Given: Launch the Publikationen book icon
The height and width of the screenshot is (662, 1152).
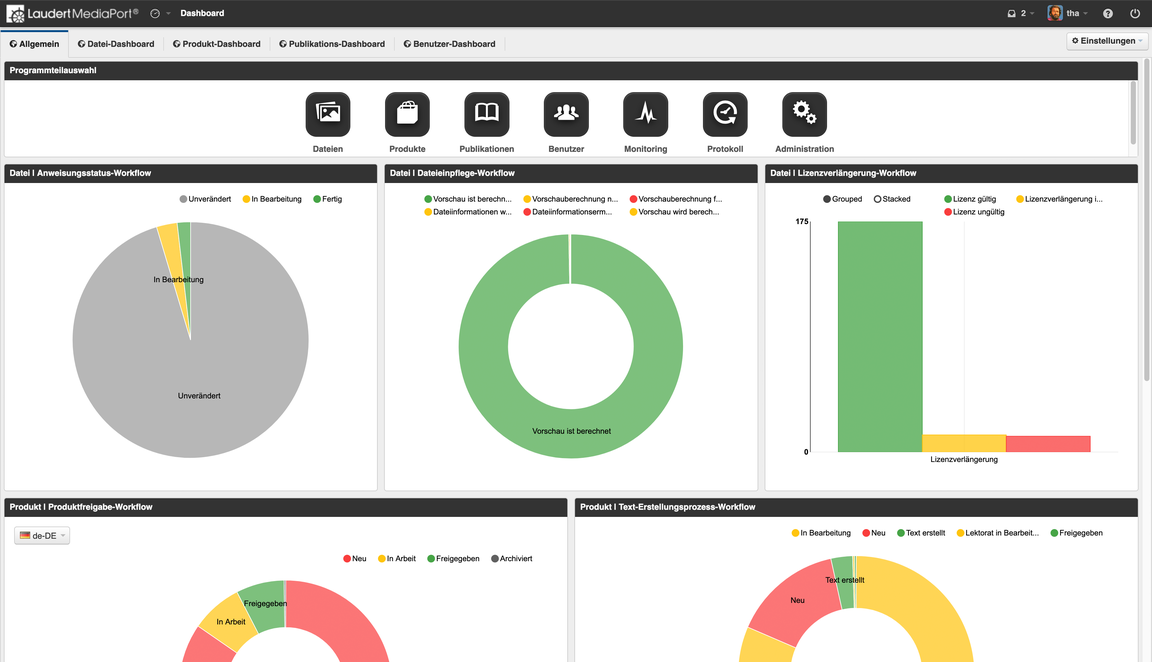Looking at the screenshot, I should 487,115.
